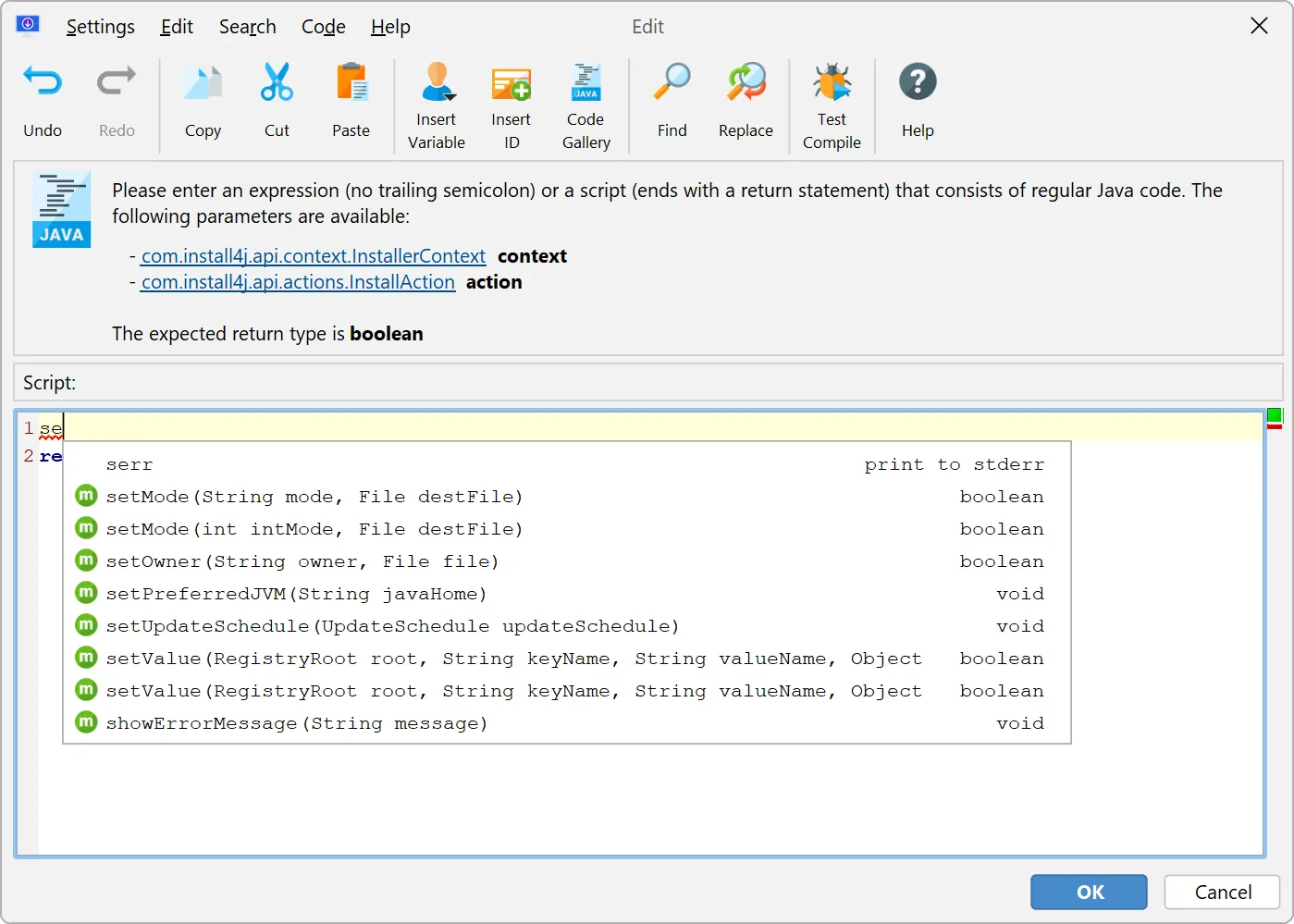This screenshot has width=1294, height=924.
Task: Open the InstallerContext javadoc link
Action: [x=314, y=256]
